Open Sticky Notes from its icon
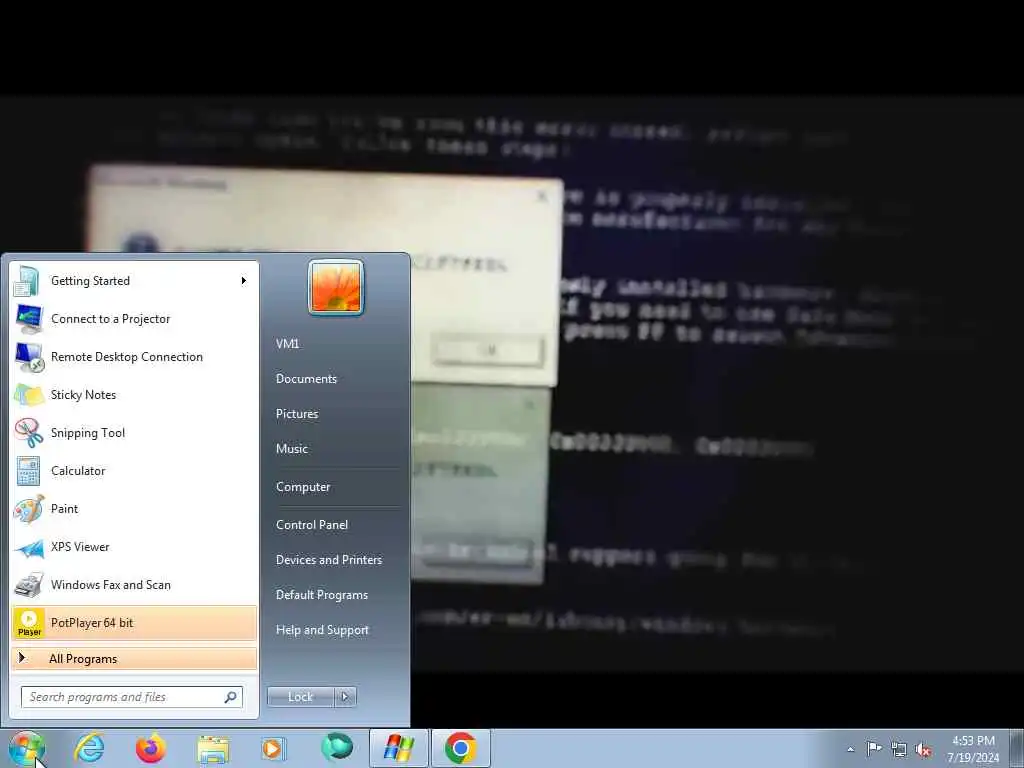The image size is (1024, 768). pyautogui.click(x=29, y=395)
